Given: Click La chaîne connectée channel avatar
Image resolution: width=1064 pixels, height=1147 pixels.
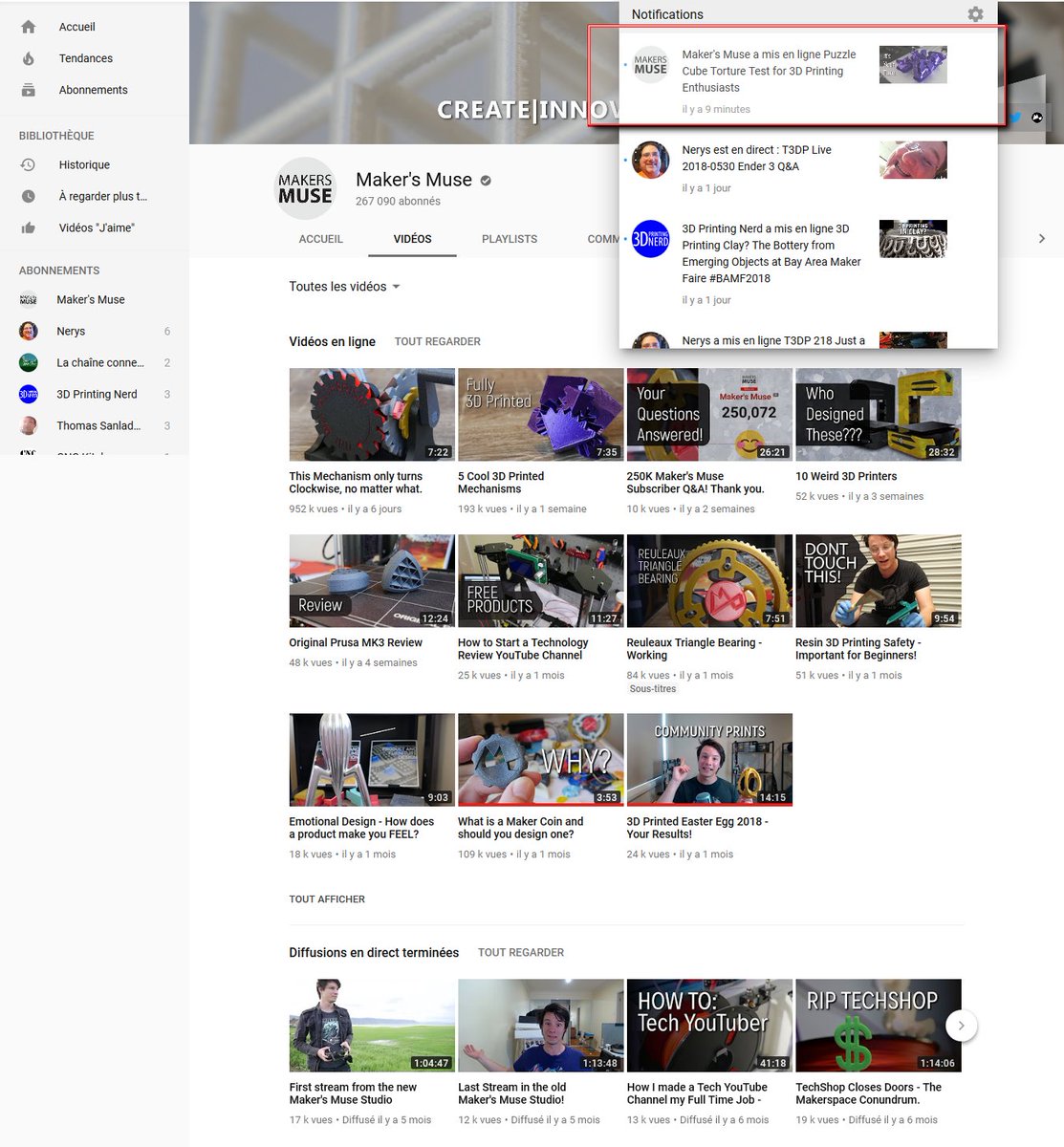Looking at the screenshot, I should 29,362.
